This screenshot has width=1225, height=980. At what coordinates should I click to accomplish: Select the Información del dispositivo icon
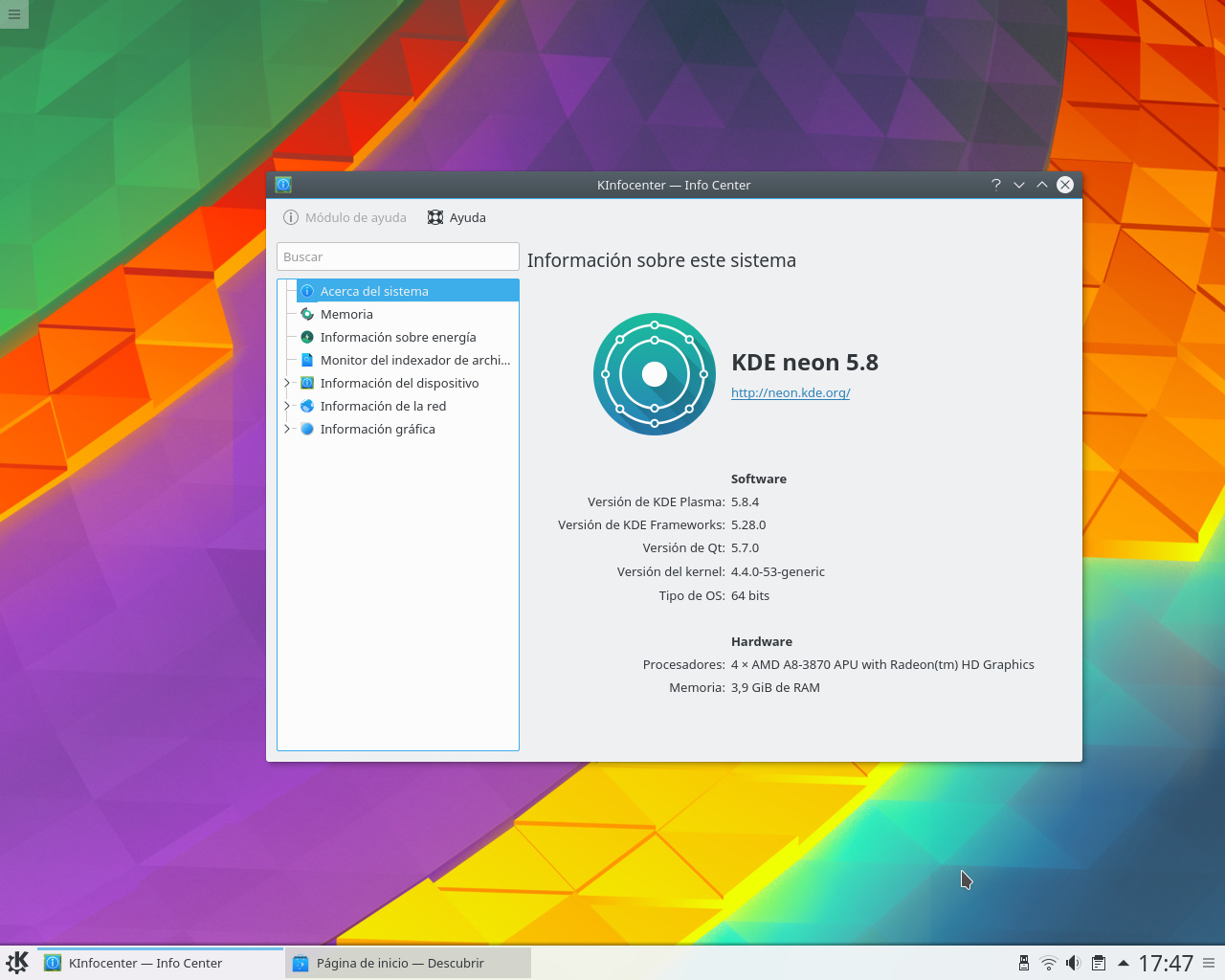(307, 383)
